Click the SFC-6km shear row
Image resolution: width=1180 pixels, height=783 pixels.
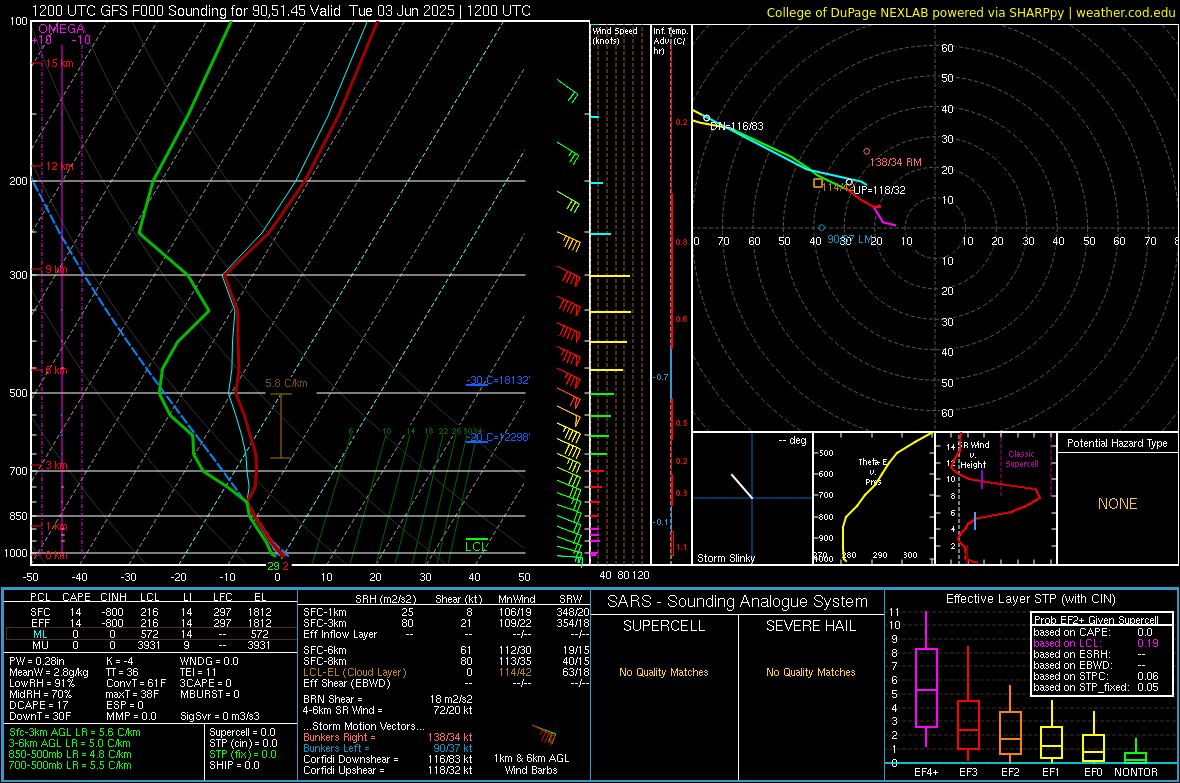coord(446,650)
